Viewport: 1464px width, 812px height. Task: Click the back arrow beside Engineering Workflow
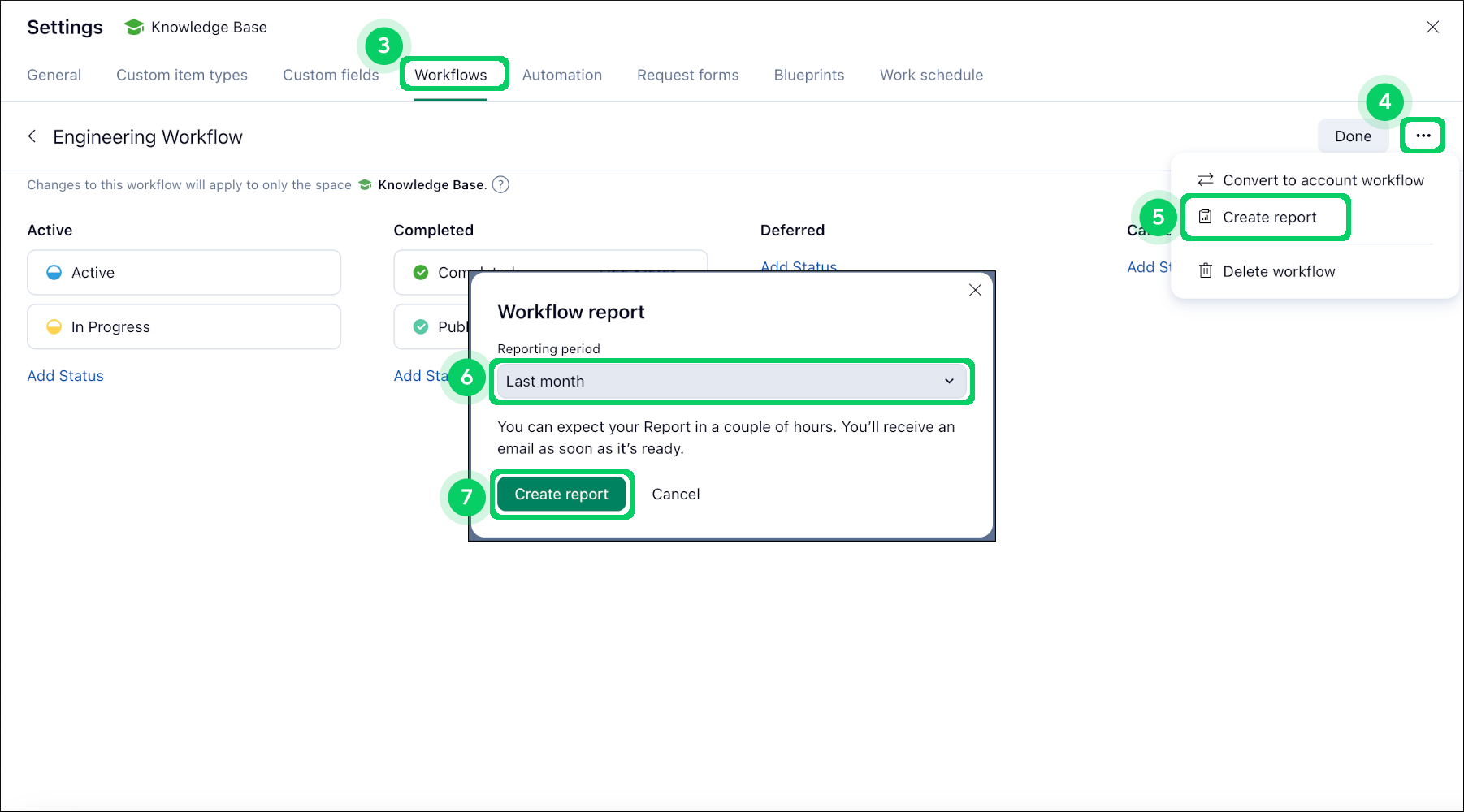32,136
